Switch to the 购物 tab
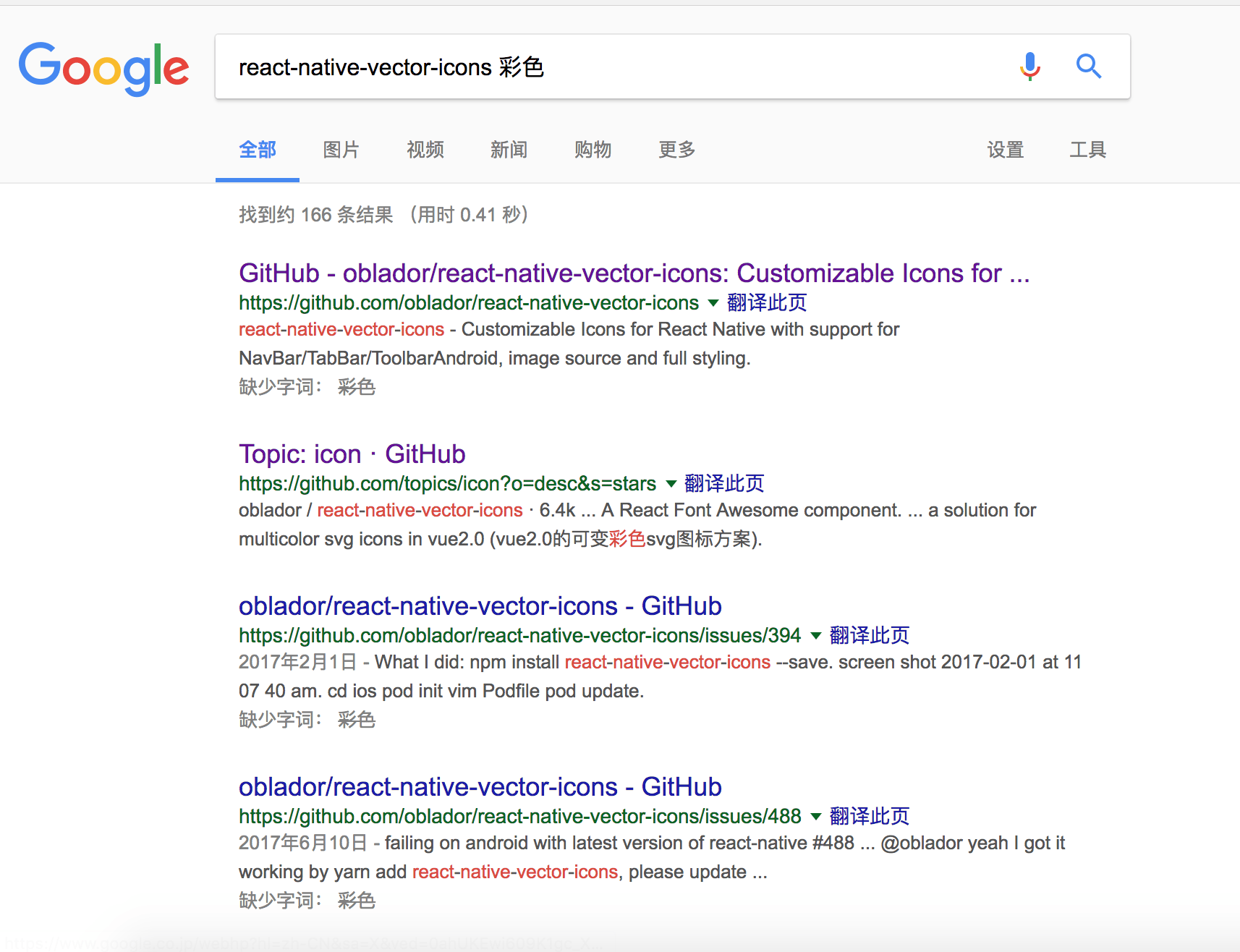Screen dimensions: 1240x952 (593, 150)
